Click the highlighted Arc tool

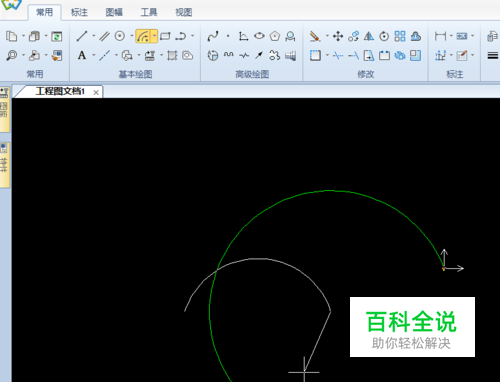pos(143,36)
